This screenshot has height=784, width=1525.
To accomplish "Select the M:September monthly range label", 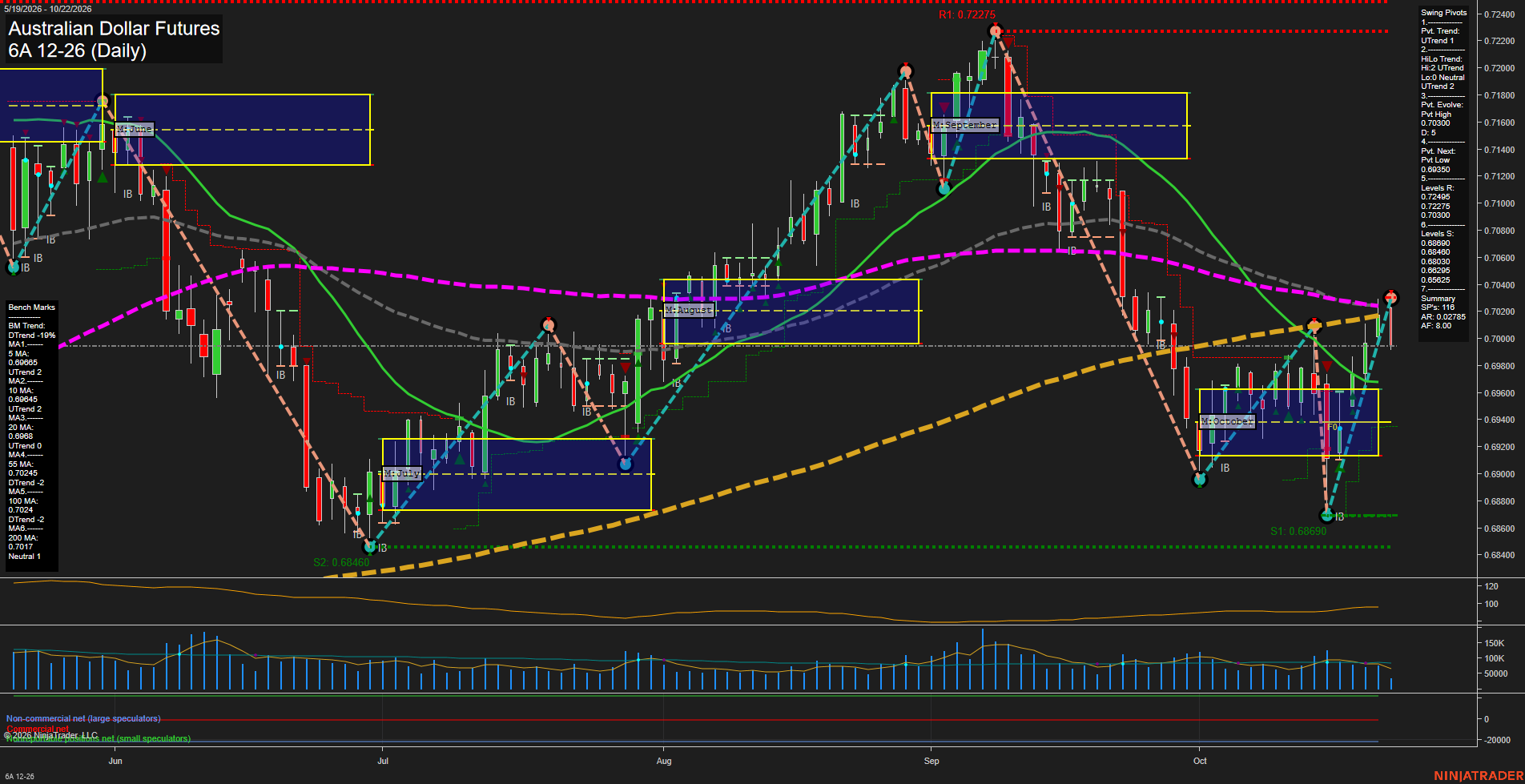I will [x=965, y=125].
